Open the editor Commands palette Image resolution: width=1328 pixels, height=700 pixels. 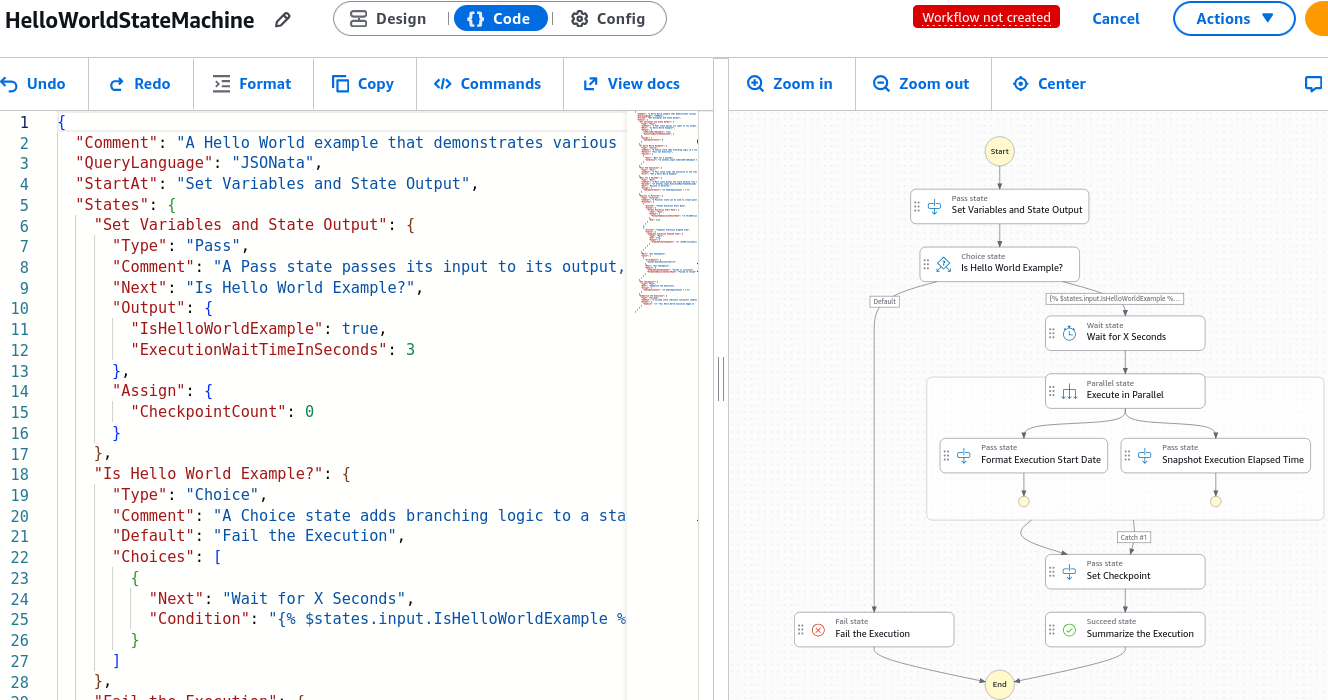[x=488, y=84]
